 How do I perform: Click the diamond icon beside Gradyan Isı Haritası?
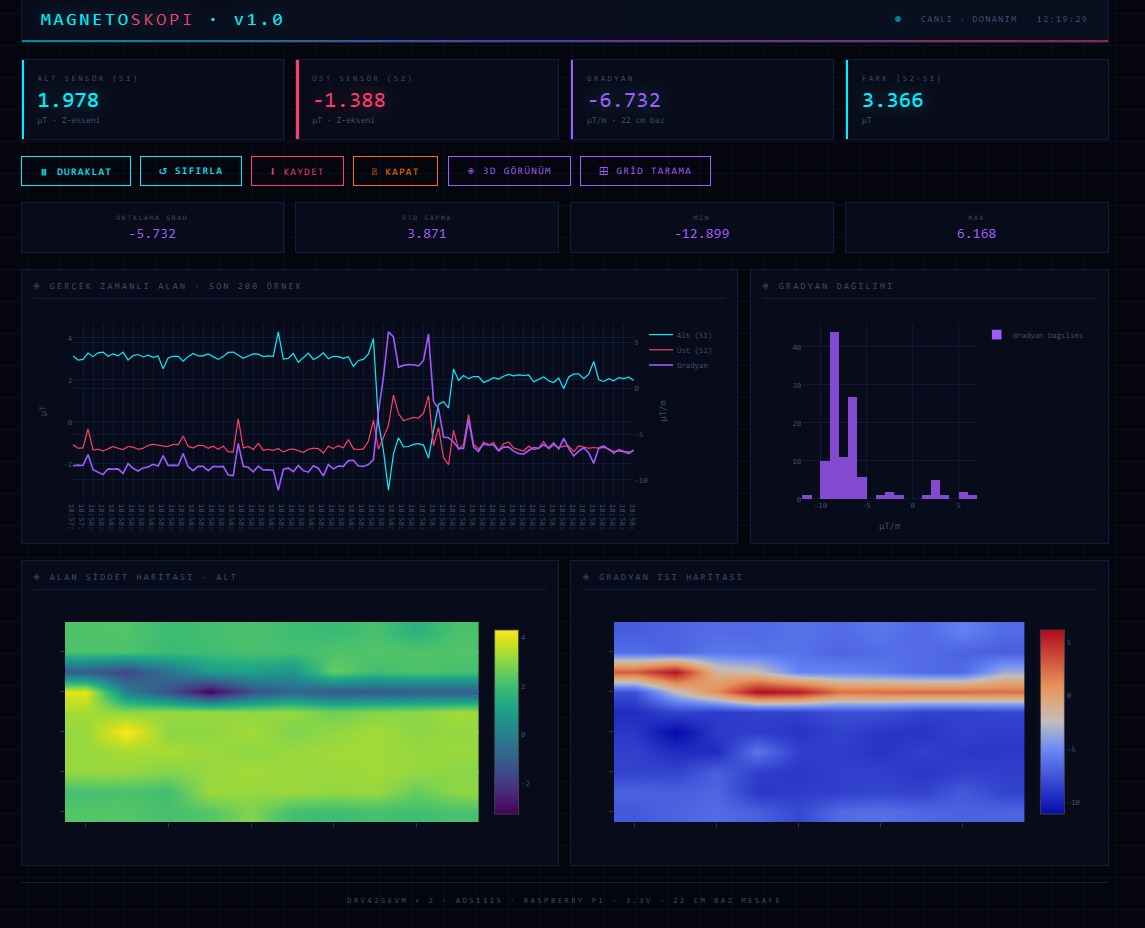coord(587,577)
